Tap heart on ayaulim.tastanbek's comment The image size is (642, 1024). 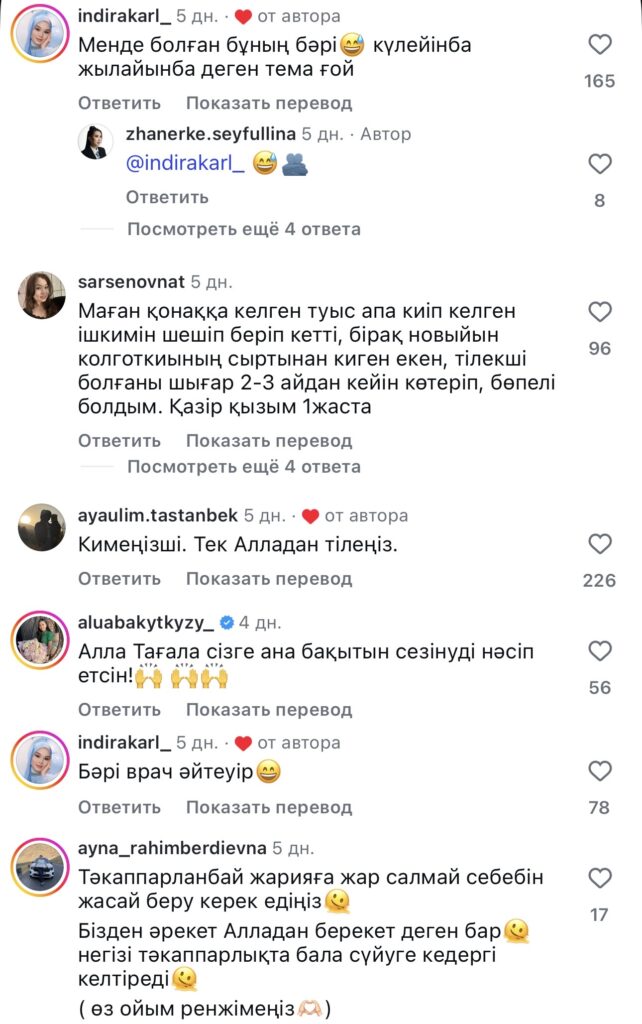click(599, 544)
